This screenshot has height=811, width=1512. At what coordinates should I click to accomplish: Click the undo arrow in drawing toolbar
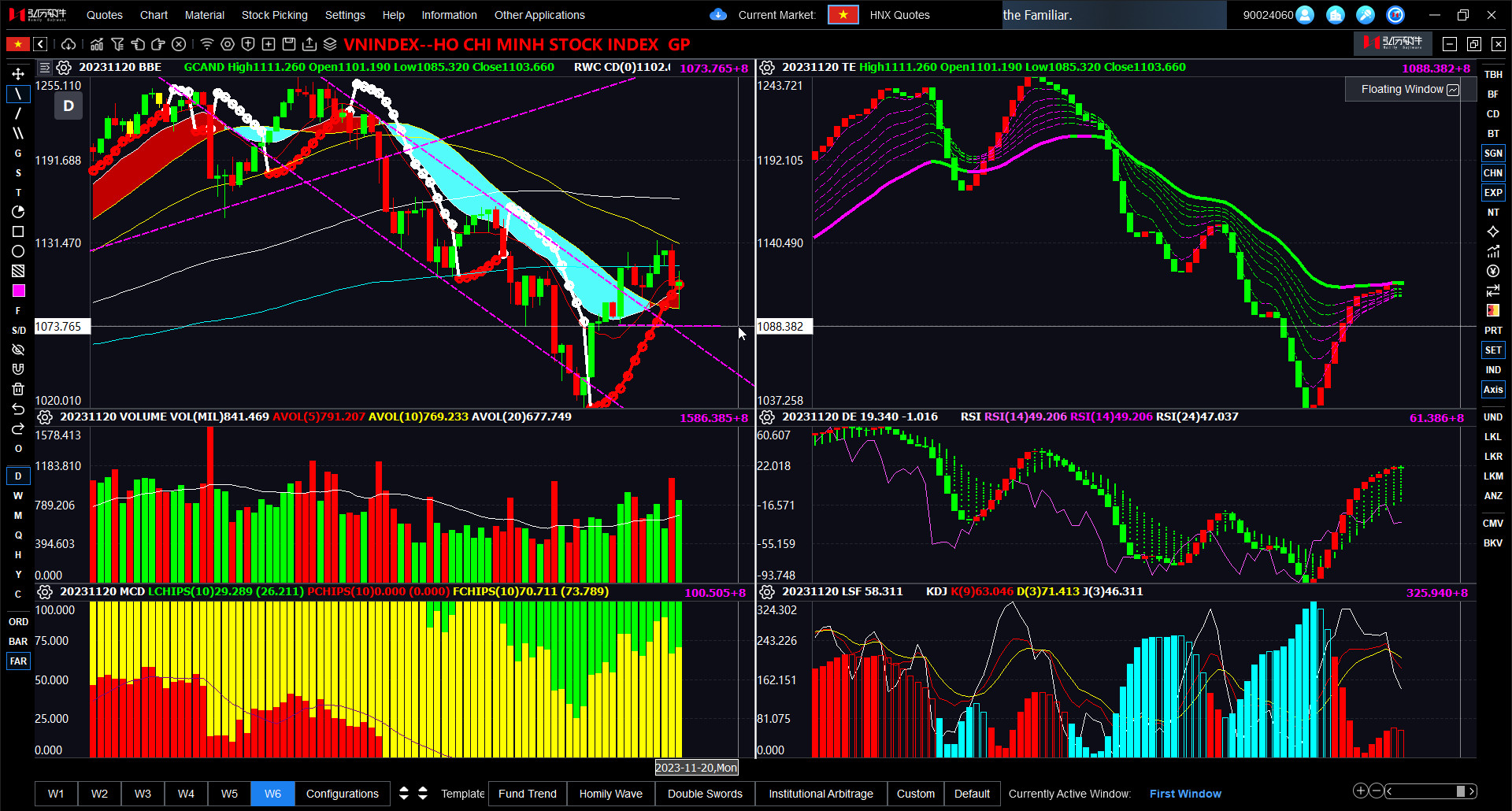coord(18,409)
